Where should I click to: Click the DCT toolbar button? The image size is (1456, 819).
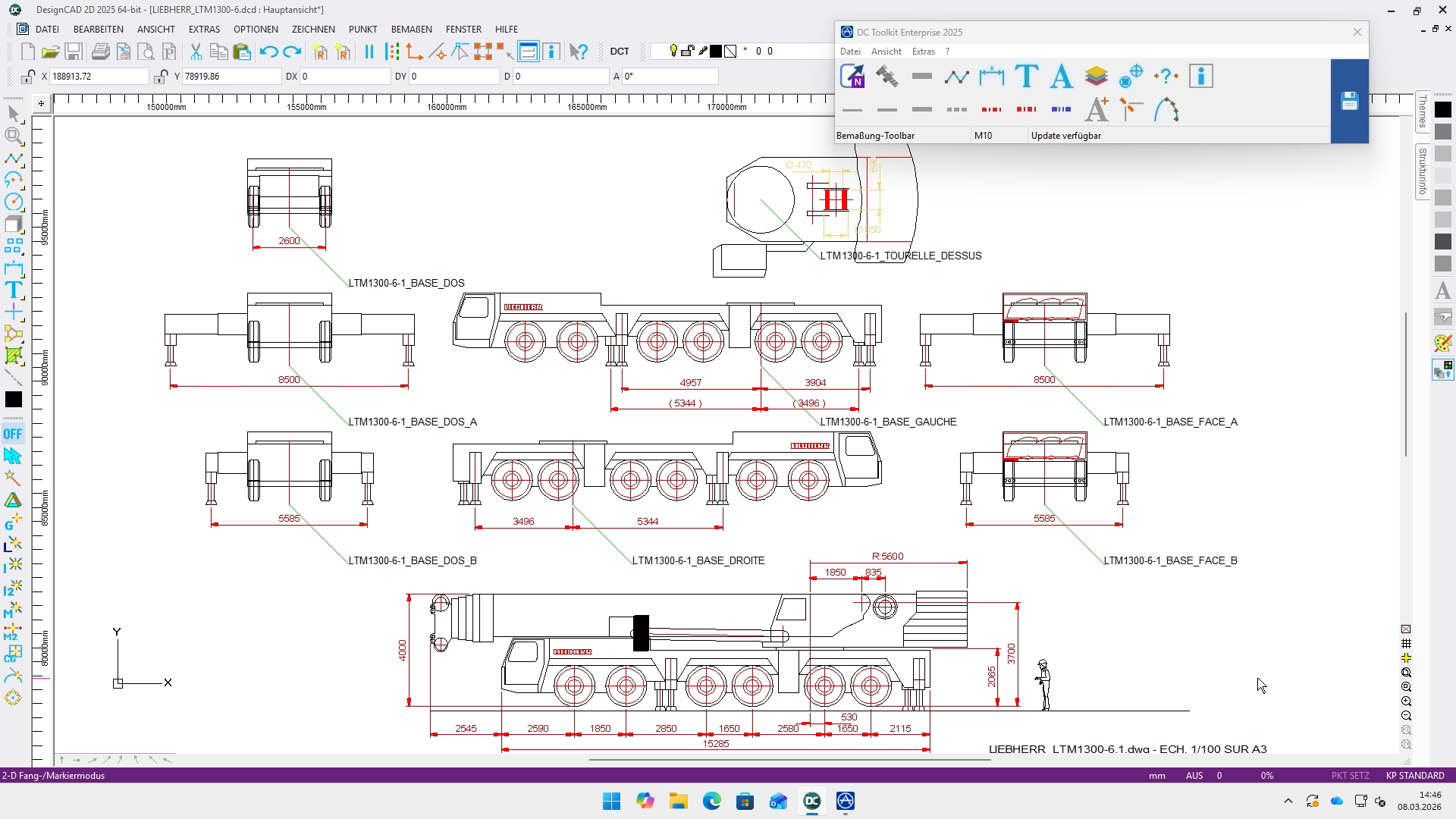(619, 52)
